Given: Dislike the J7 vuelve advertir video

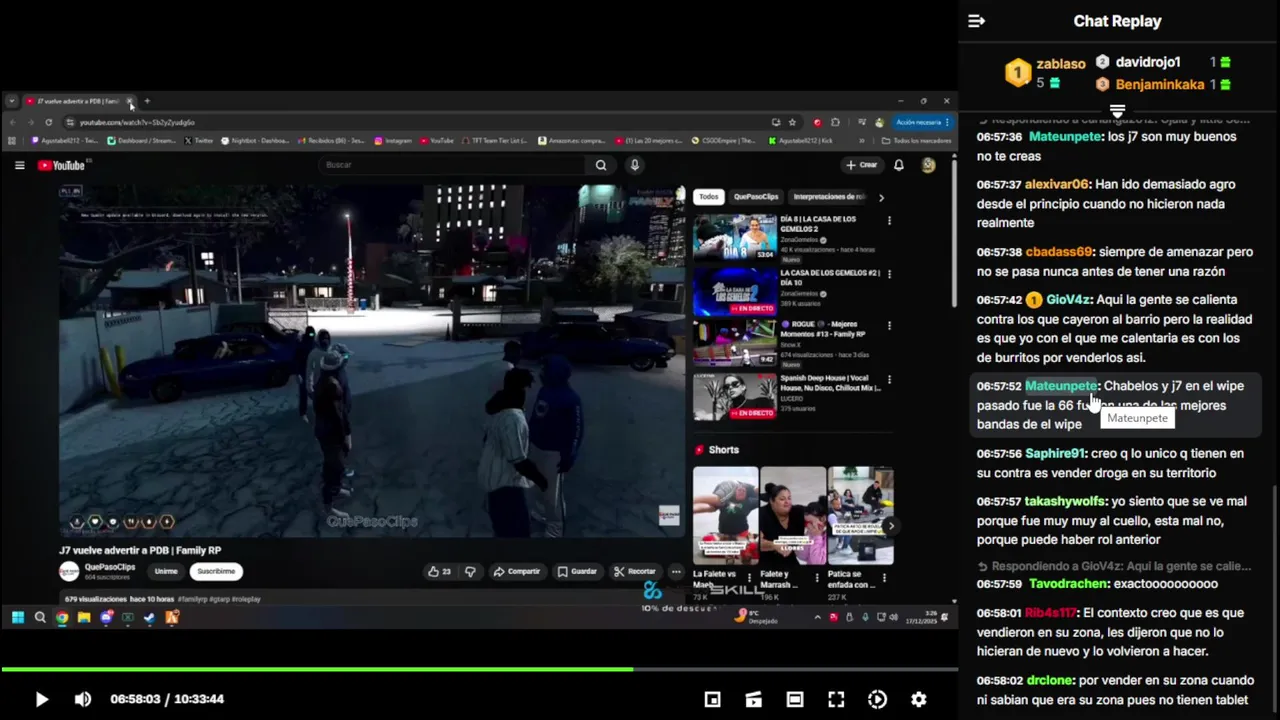Looking at the screenshot, I should pos(470,572).
